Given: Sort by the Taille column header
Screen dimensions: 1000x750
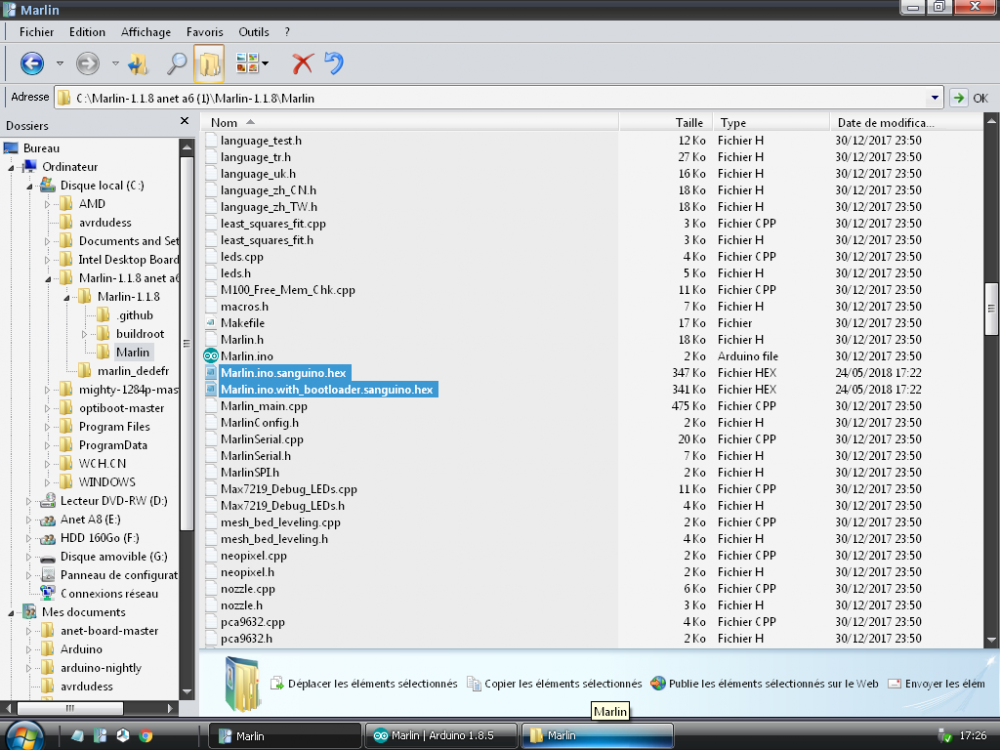Looking at the screenshot, I should coord(666,122).
